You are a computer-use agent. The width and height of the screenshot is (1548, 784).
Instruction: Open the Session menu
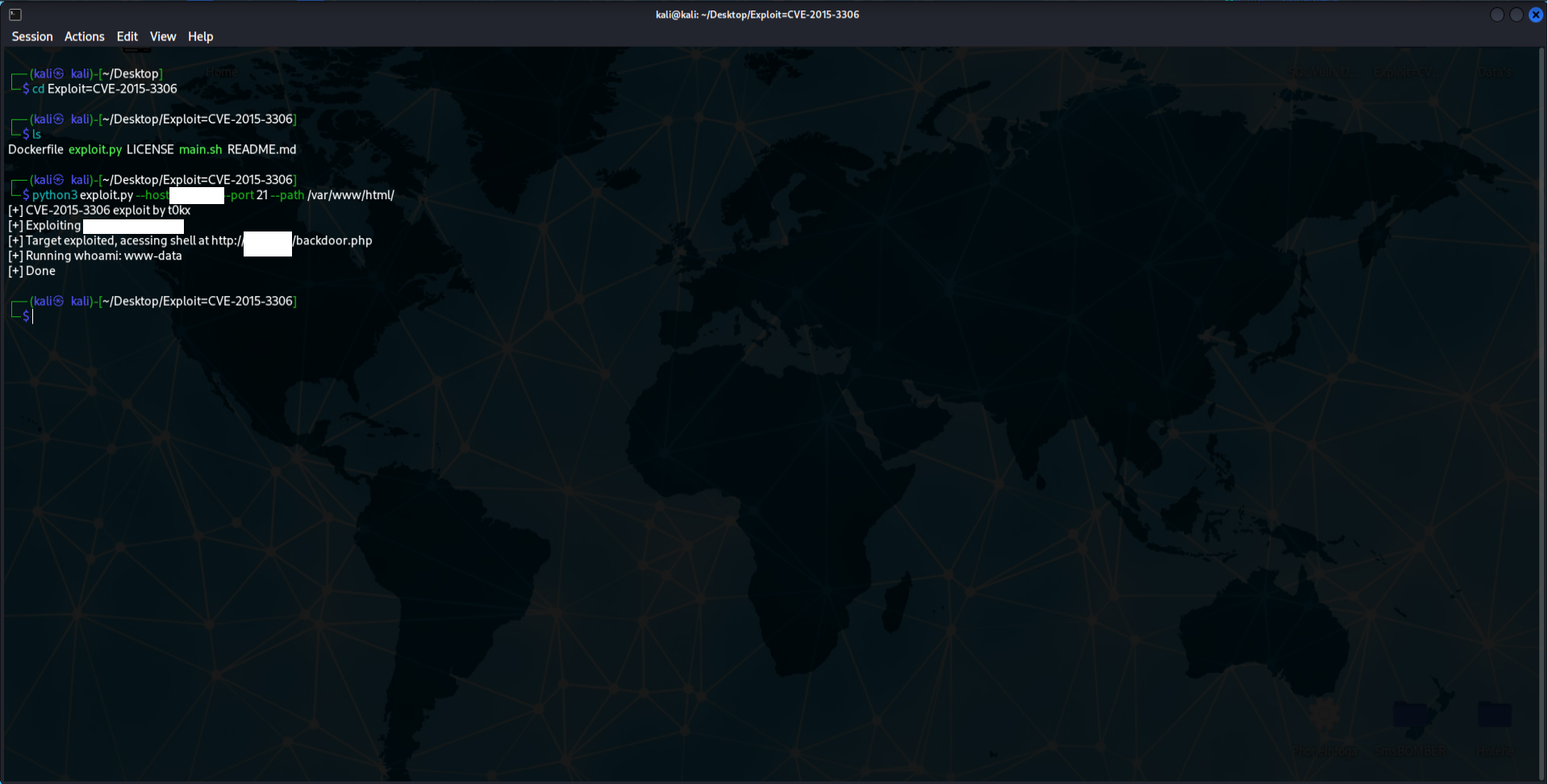point(32,36)
